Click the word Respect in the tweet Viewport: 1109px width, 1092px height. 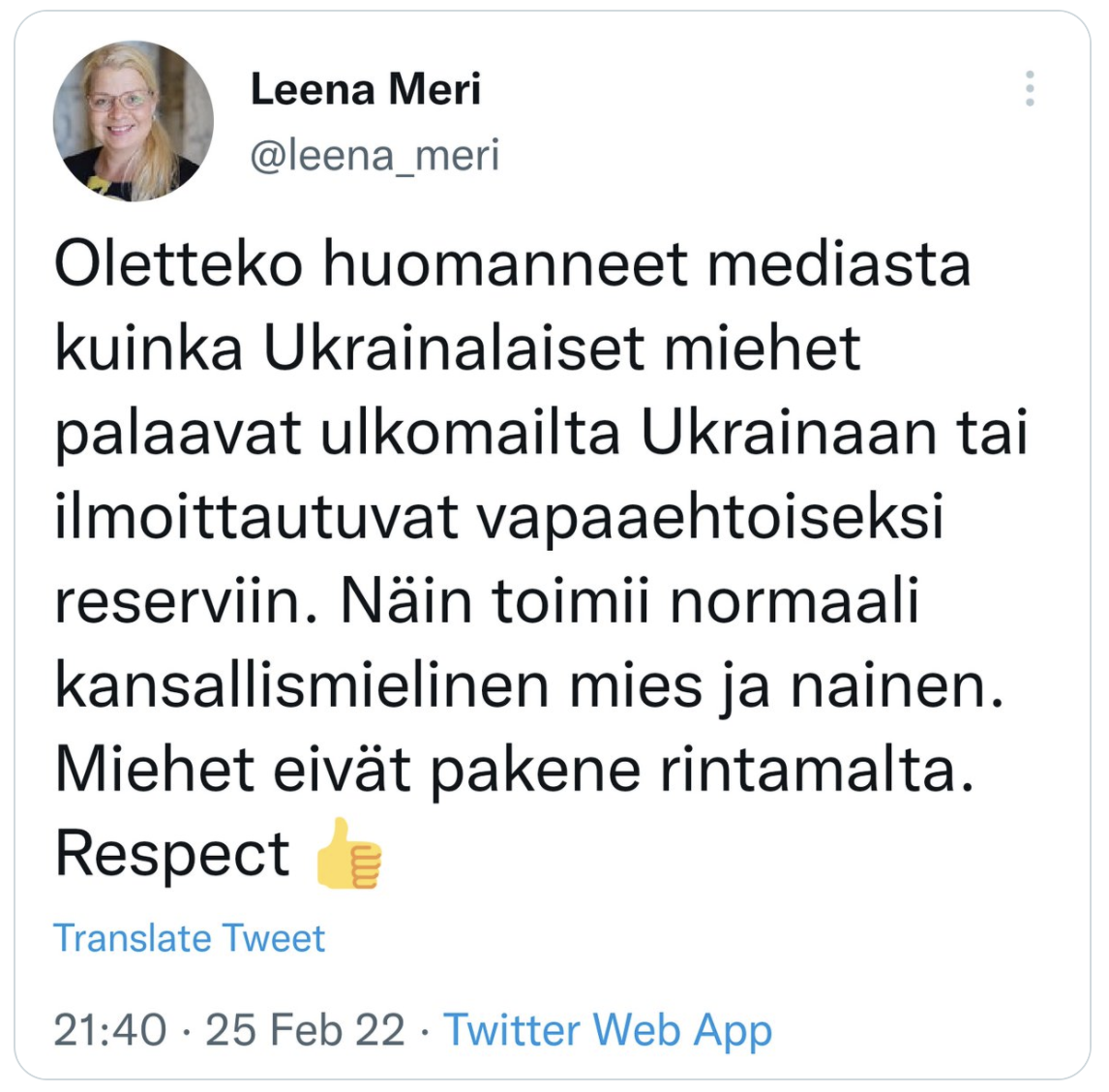click(172, 855)
